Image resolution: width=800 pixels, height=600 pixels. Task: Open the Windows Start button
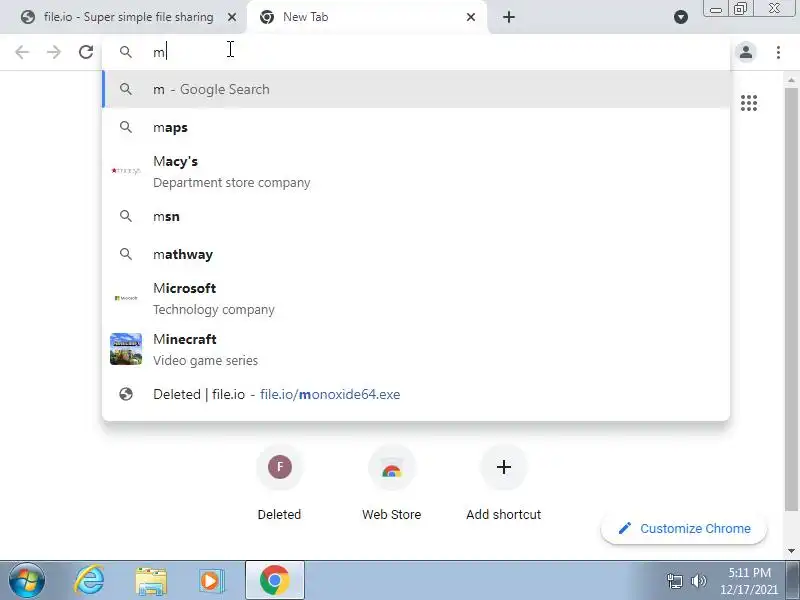point(27,581)
